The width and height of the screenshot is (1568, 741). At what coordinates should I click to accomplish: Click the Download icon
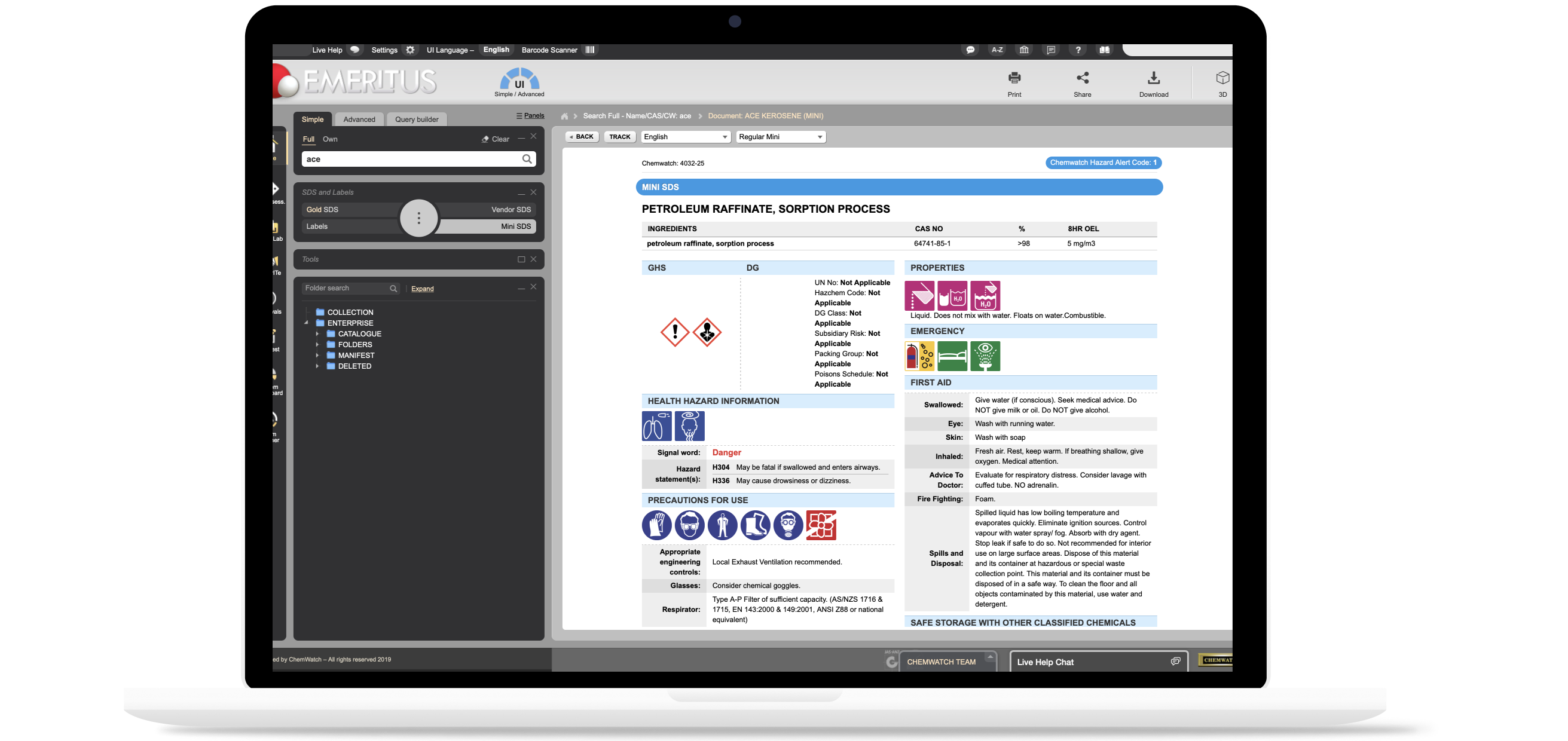[1154, 78]
